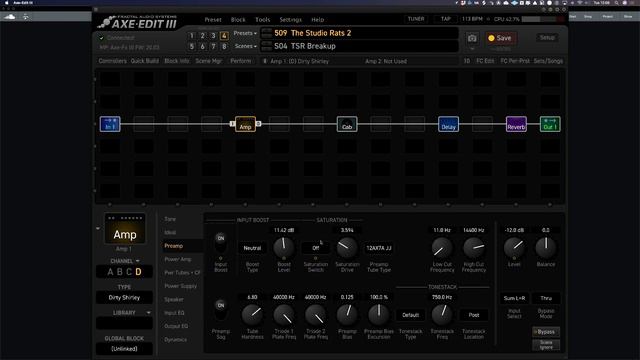This screenshot has width=640, height=360.
Task: Click the preset up/down stepper next to 509
Action: (x=267, y=33)
